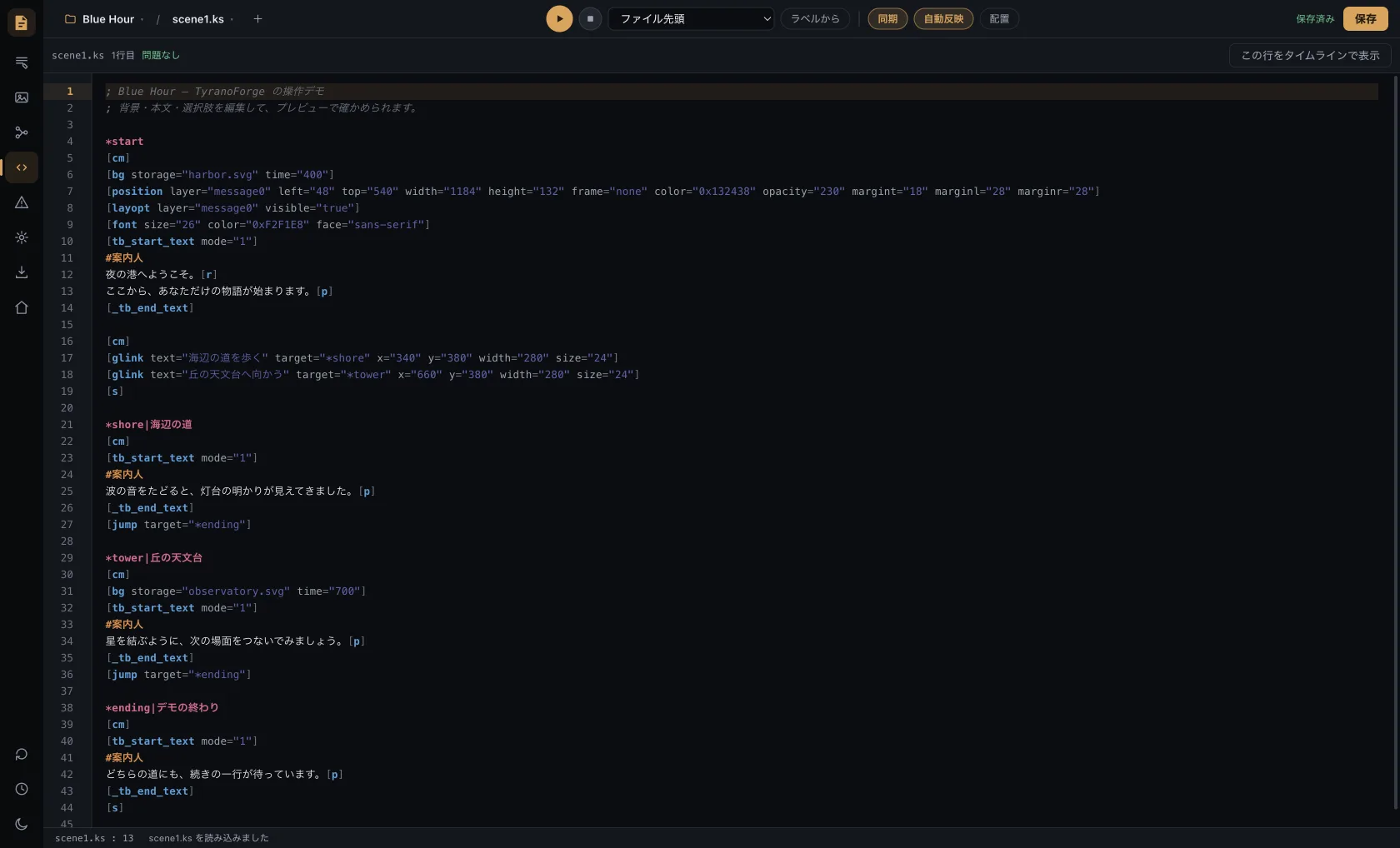Click the *tower|丘の天文台 label line

(154, 558)
